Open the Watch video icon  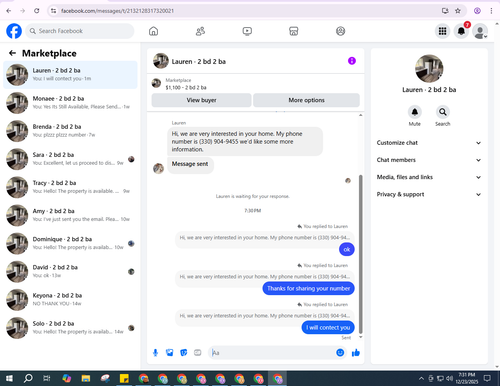247,31
